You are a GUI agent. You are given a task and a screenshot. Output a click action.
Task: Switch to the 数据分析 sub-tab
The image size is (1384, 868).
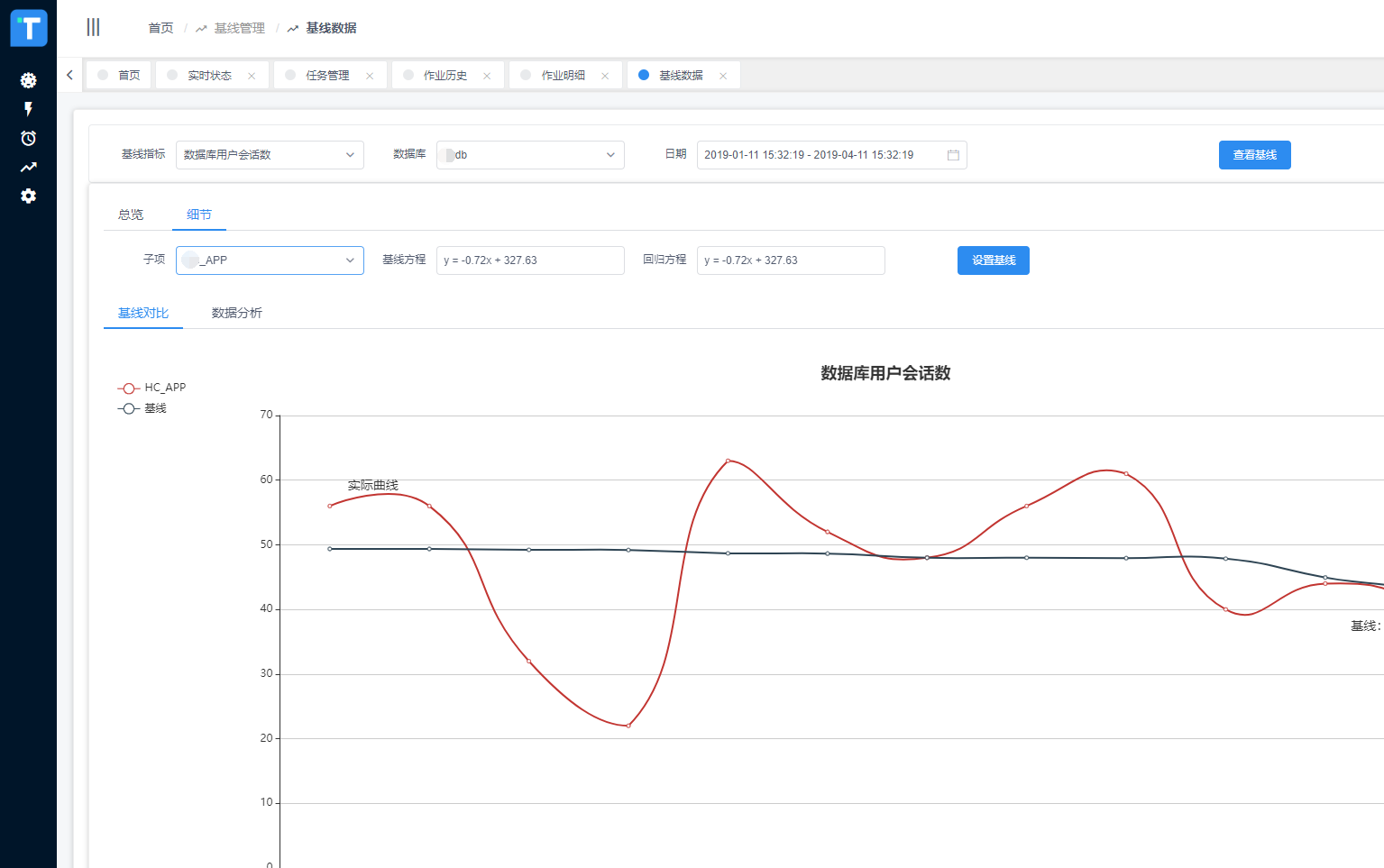coord(237,313)
